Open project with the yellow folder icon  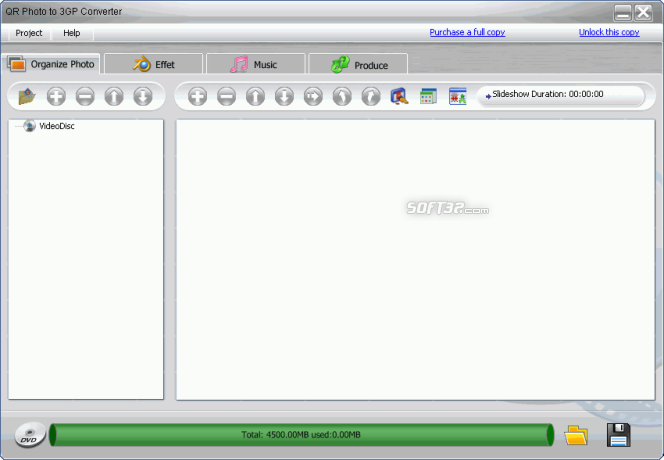point(576,435)
